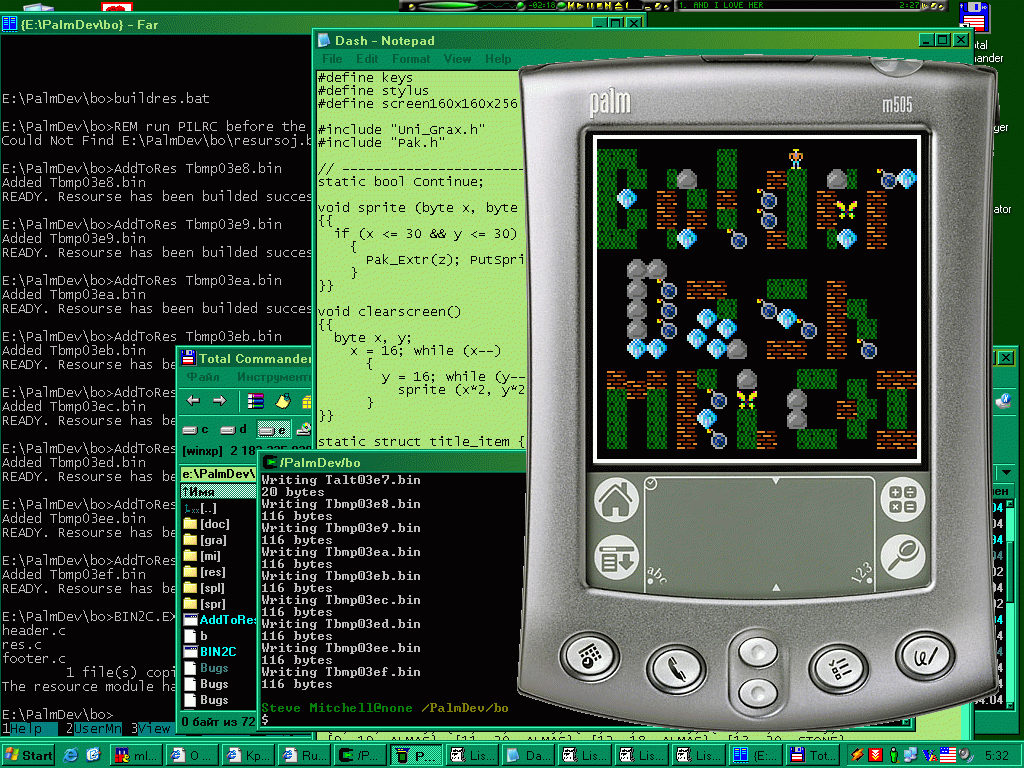Switch to the Da... Notepad taskbar button
The width and height of the screenshot is (1024, 768).
pyautogui.click(x=530, y=756)
